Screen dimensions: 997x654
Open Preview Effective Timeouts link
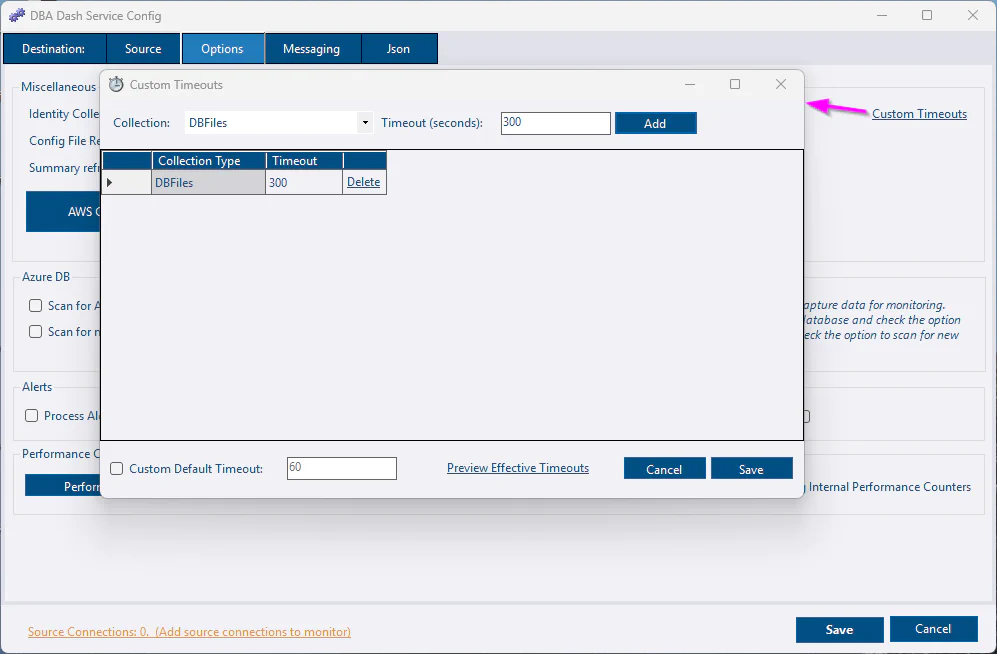point(517,468)
